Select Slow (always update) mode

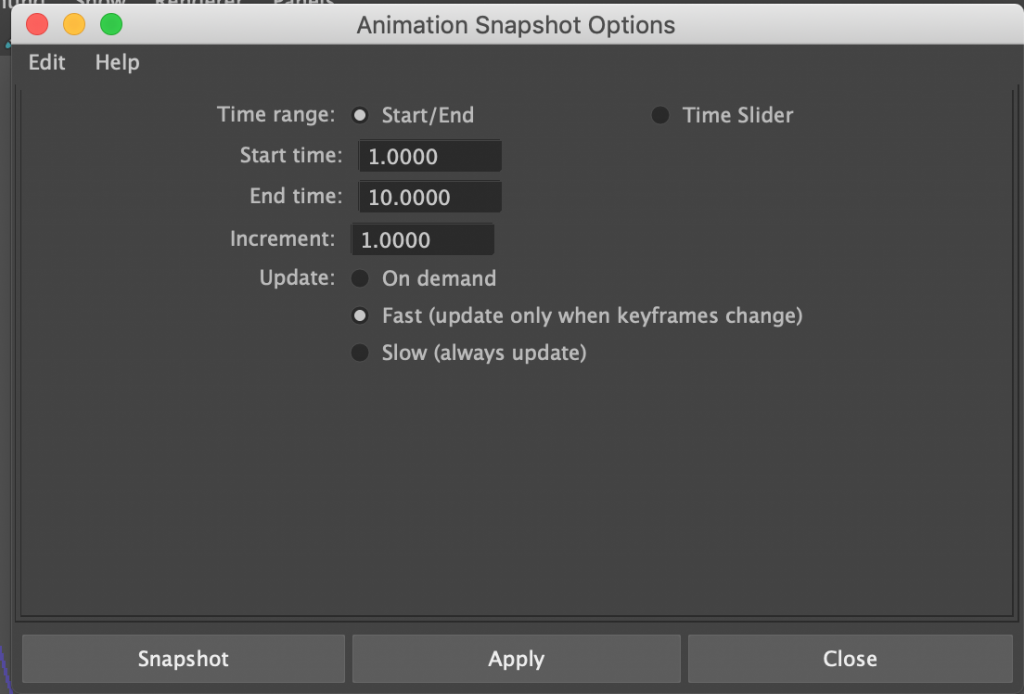[x=359, y=352]
